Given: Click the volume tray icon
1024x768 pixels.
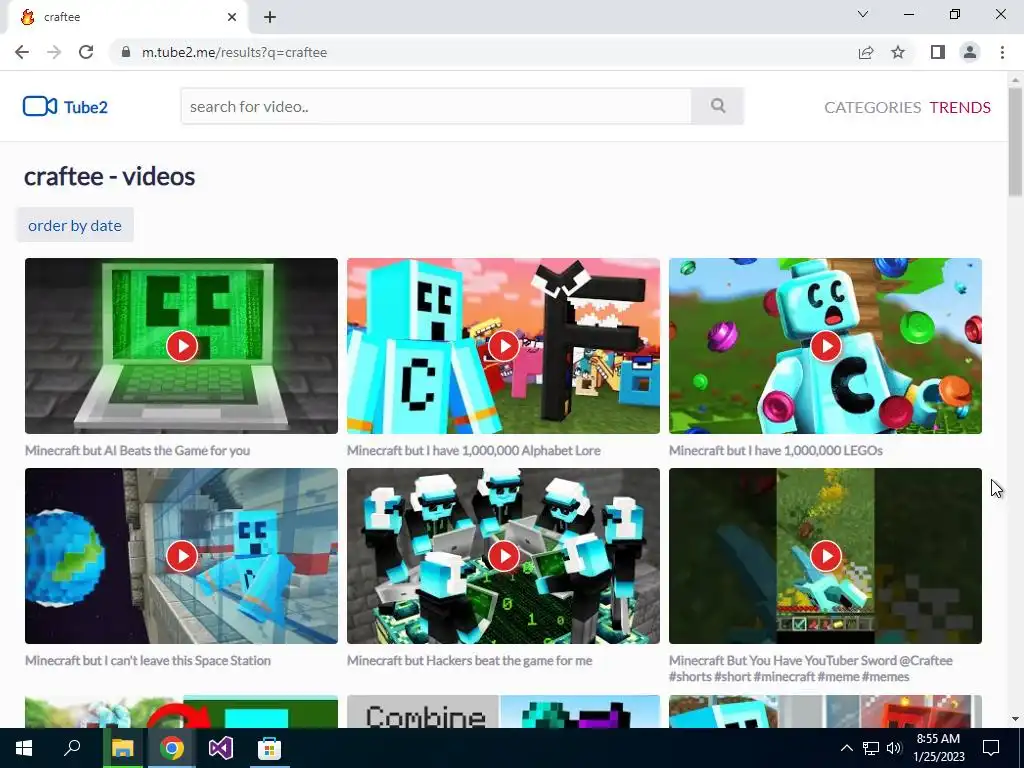Looking at the screenshot, I should tap(894, 748).
